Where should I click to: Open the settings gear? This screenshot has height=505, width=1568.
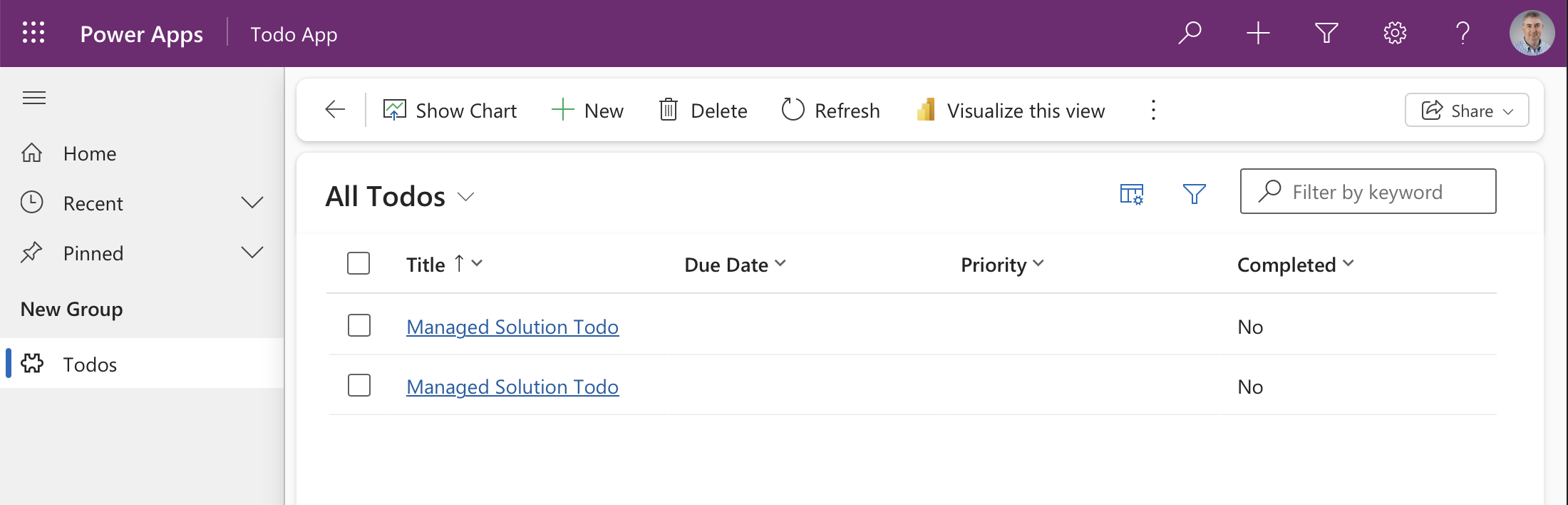pos(1395,33)
